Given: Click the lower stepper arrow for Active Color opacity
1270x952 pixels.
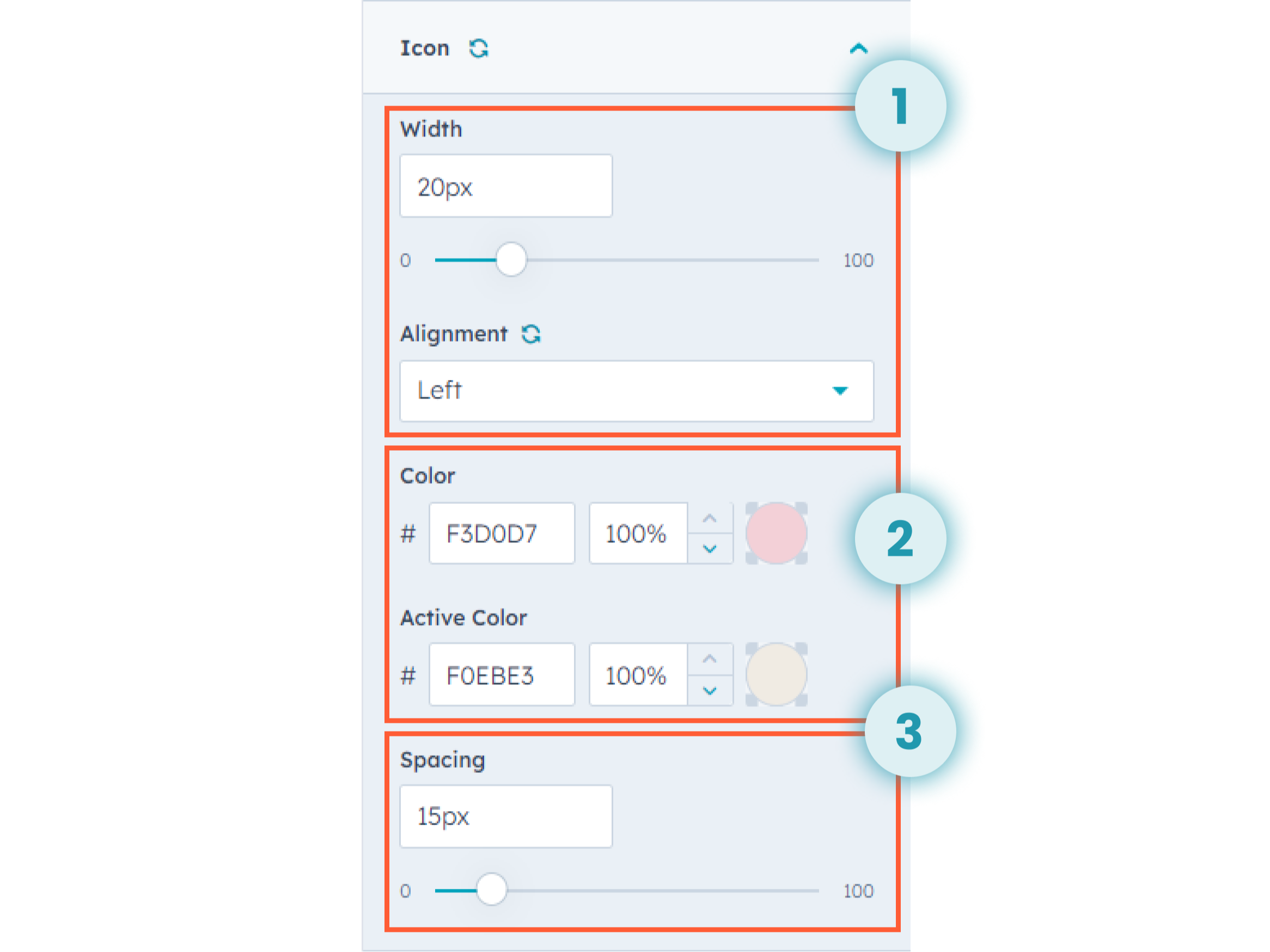Looking at the screenshot, I should click(x=710, y=690).
